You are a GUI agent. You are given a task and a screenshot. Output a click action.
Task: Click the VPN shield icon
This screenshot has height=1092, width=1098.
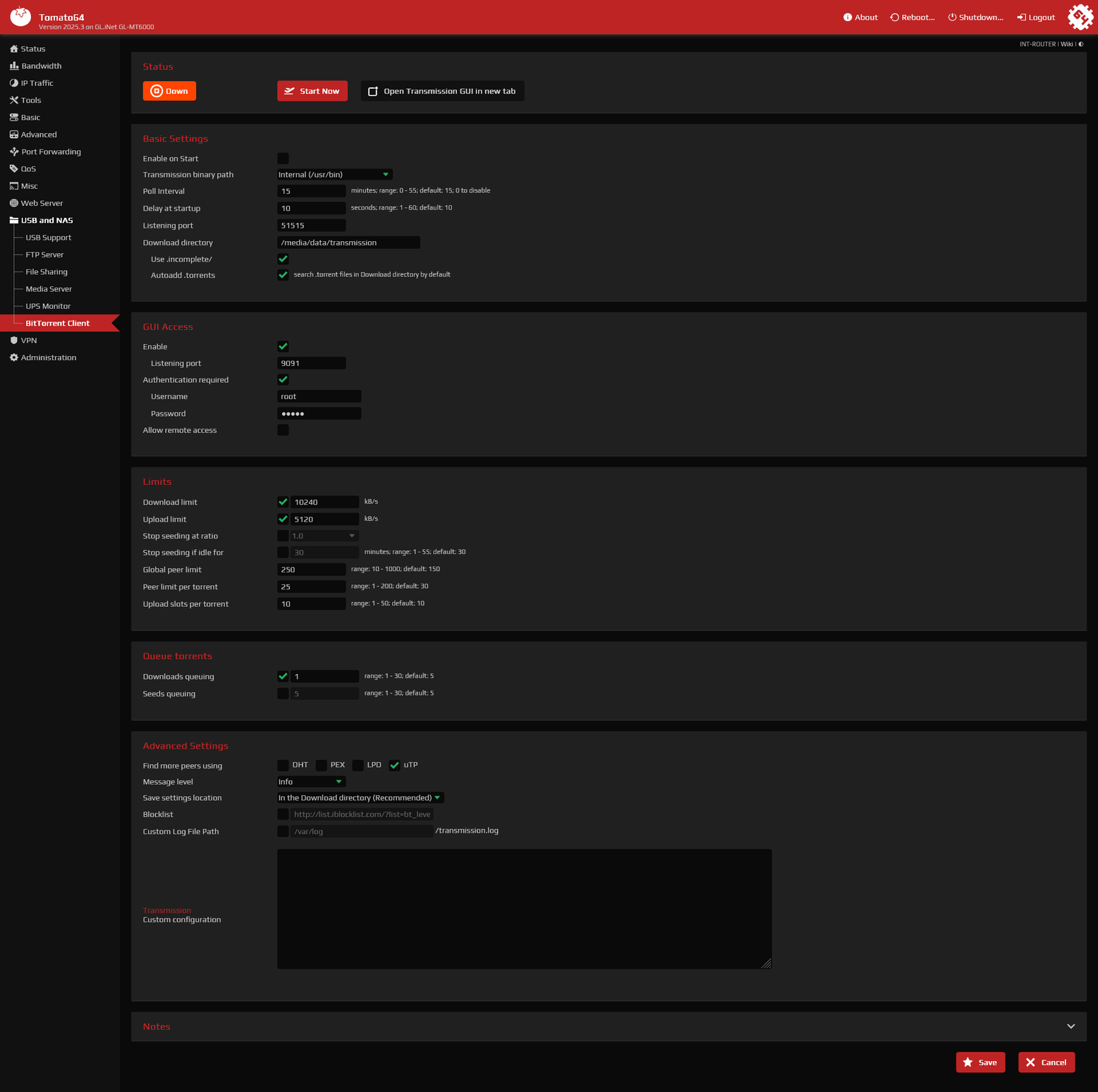pyautogui.click(x=13, y=341)
